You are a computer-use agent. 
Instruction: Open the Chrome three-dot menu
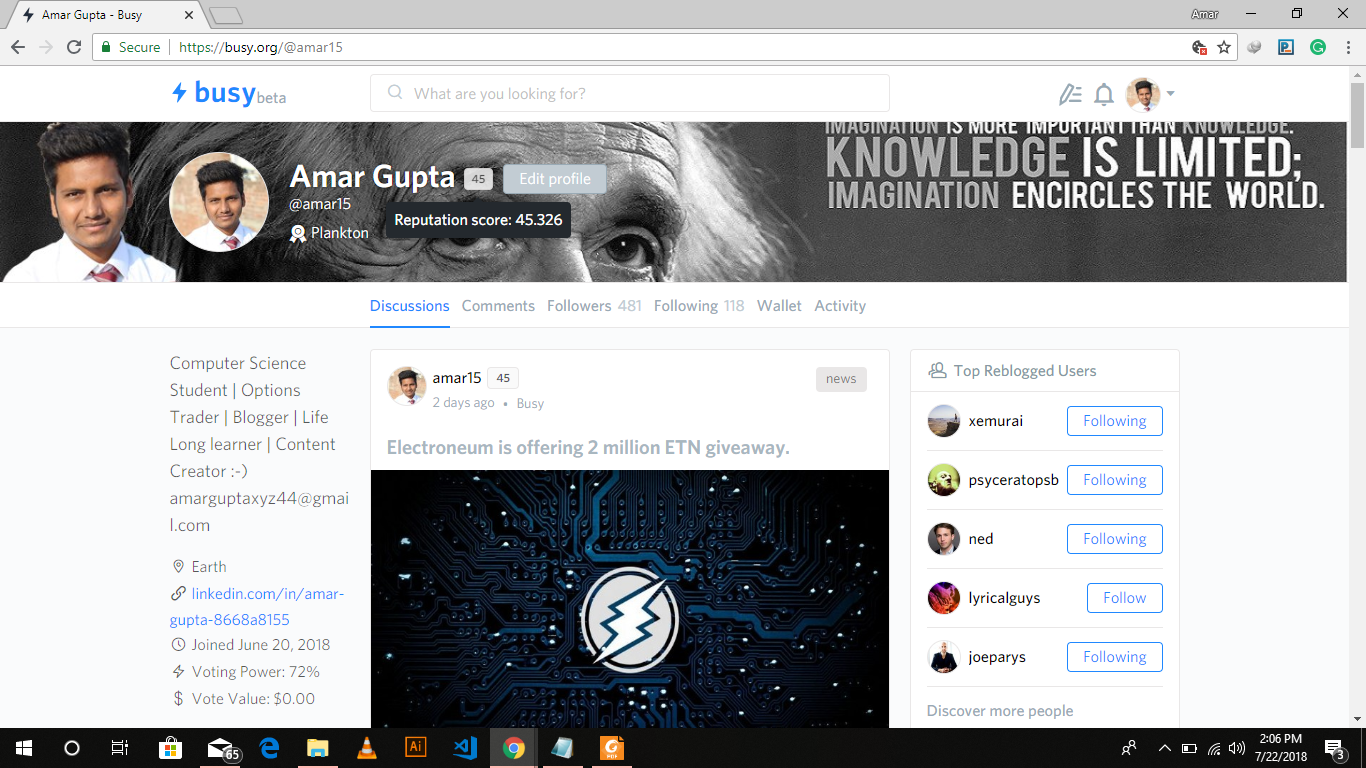point(1347,47)
